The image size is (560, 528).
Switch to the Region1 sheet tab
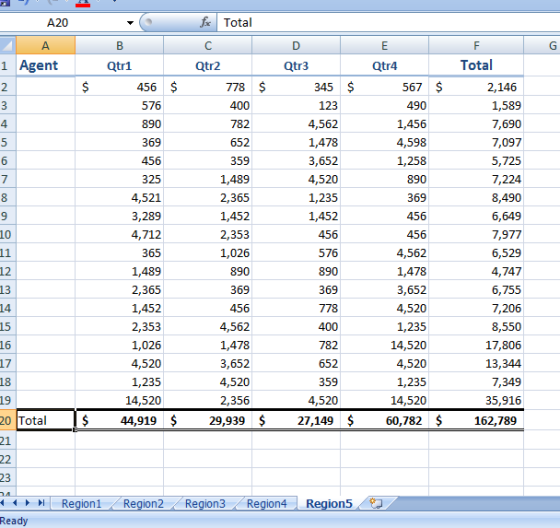tap(81, 504)
